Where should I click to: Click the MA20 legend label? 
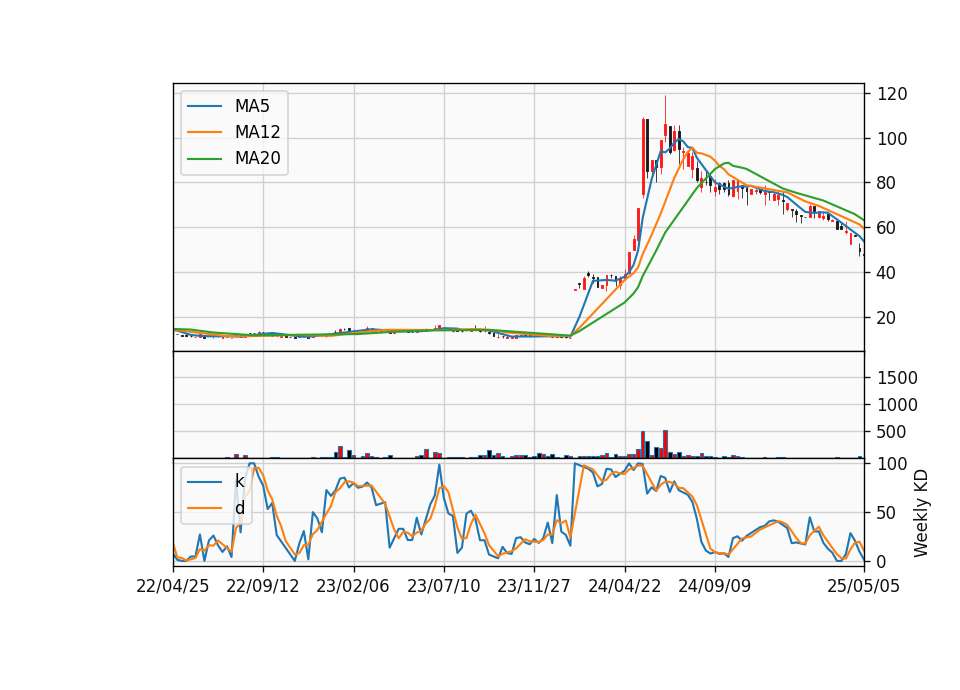(257, 158)
